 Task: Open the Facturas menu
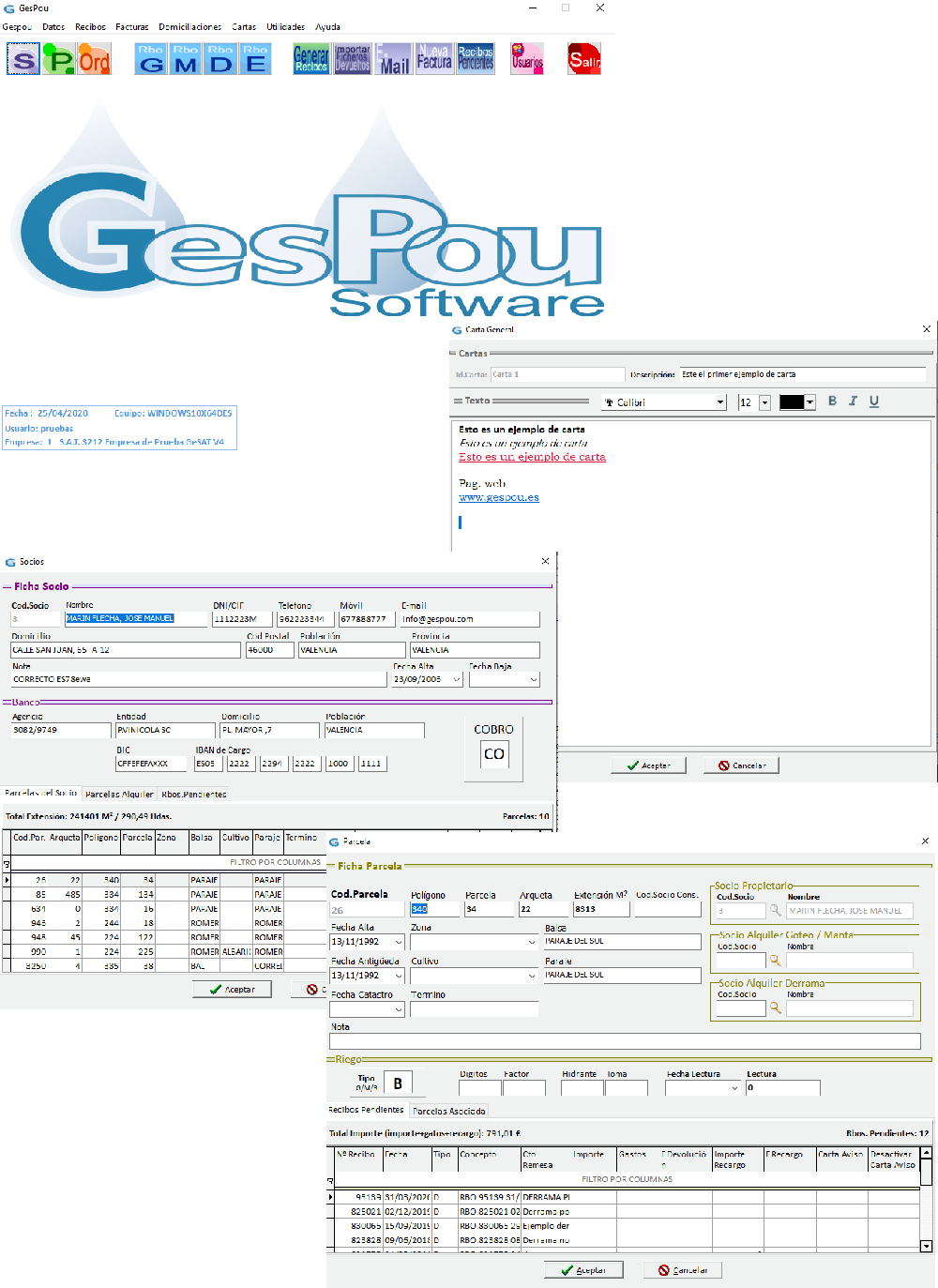click(132, 27)
